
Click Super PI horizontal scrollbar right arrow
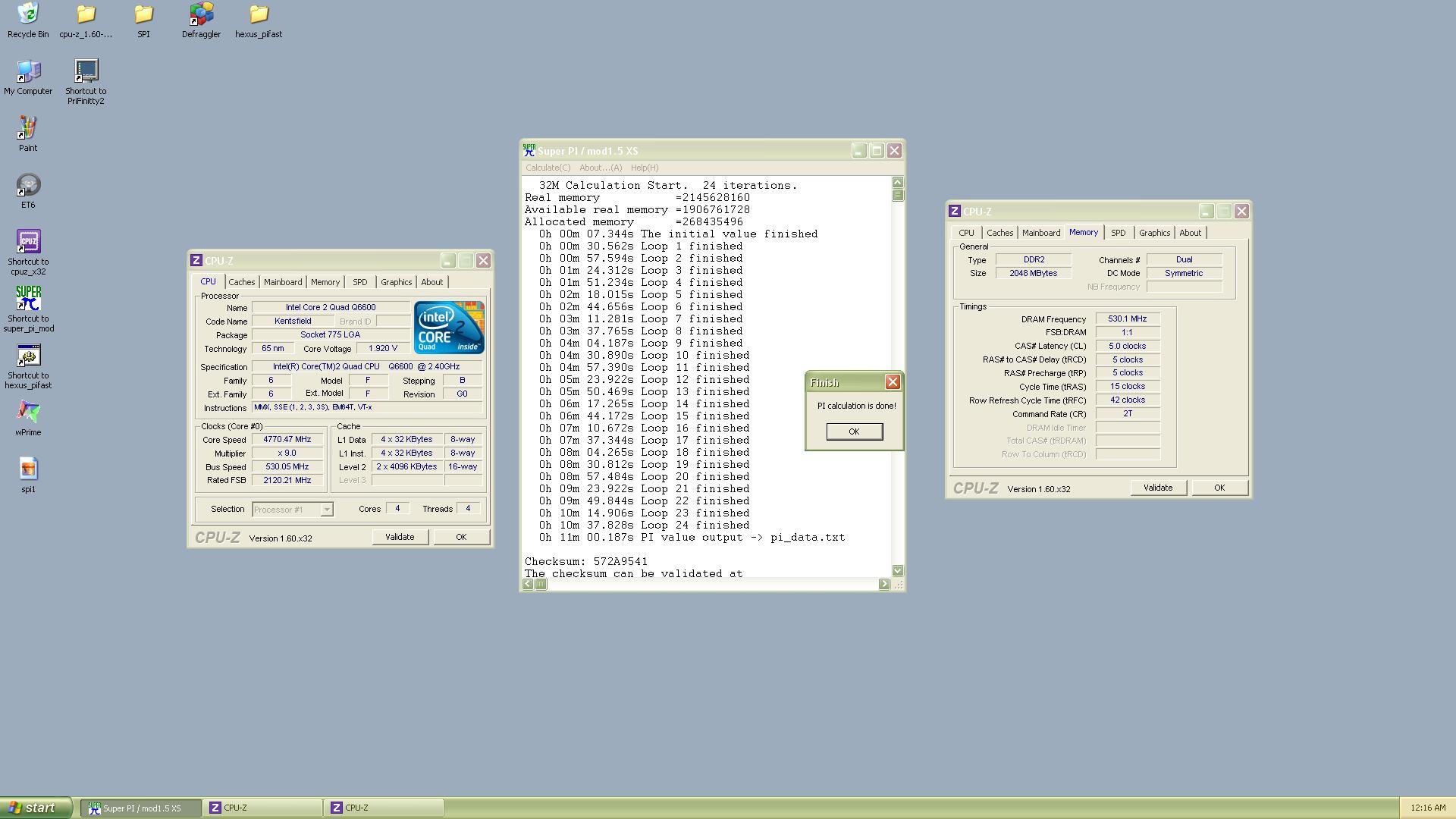884,584
